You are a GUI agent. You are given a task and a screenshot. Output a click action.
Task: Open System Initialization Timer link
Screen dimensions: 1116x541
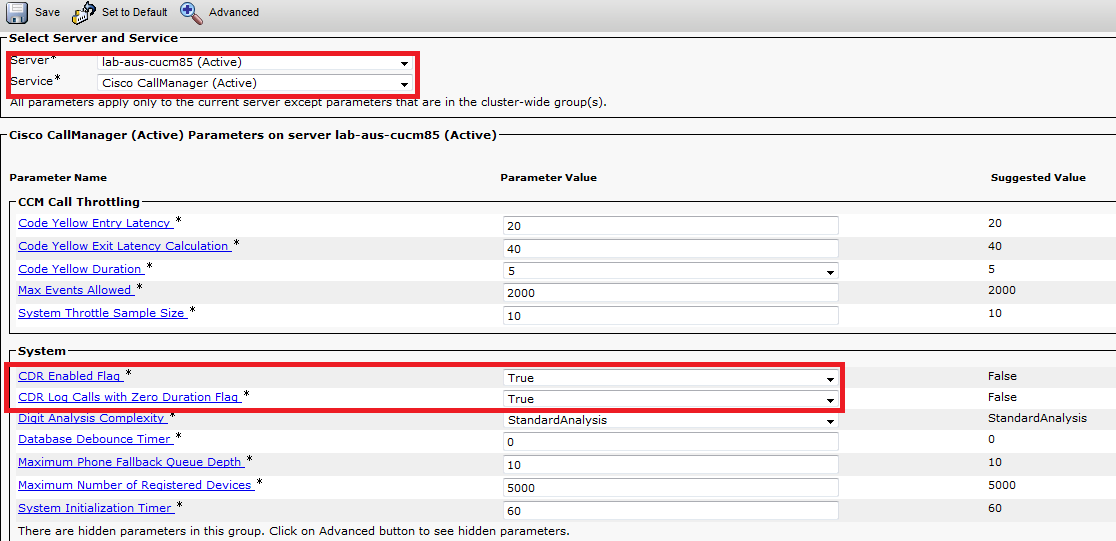[95, 508]
